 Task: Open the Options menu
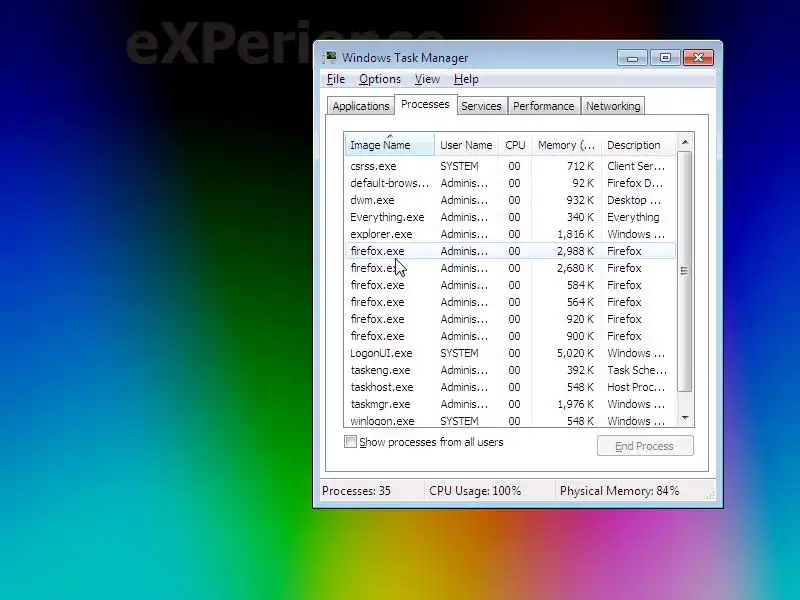click(380, 79)
